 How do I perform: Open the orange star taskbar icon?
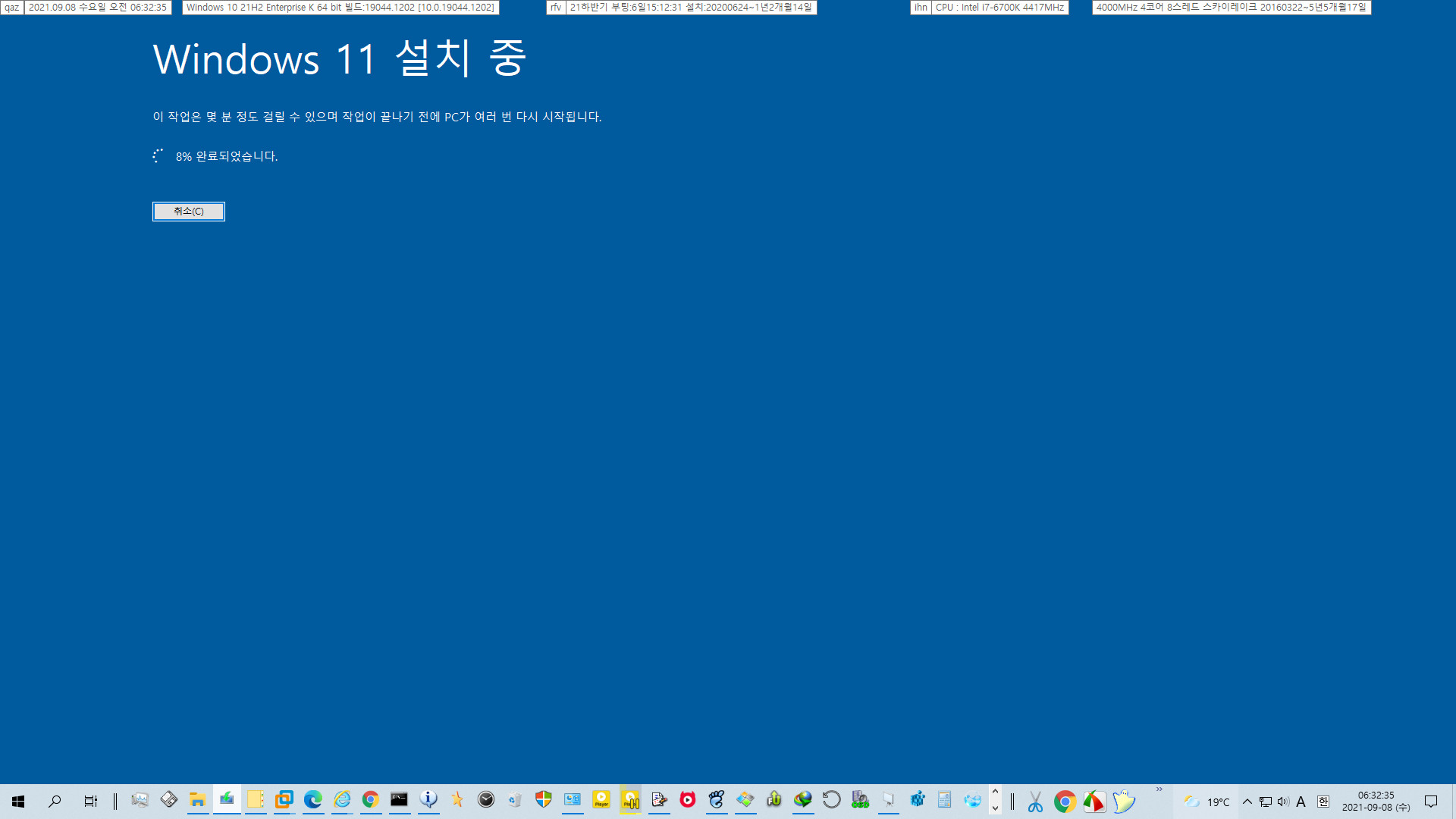point(457,800)
